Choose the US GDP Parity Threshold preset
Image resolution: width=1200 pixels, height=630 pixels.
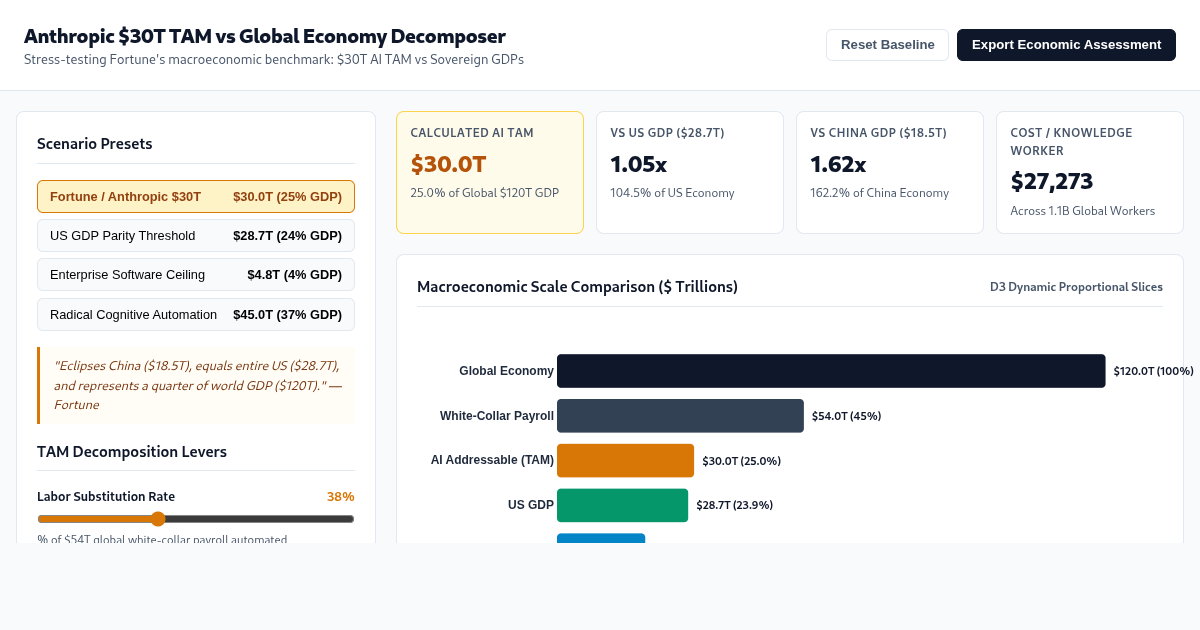(196, 236)
